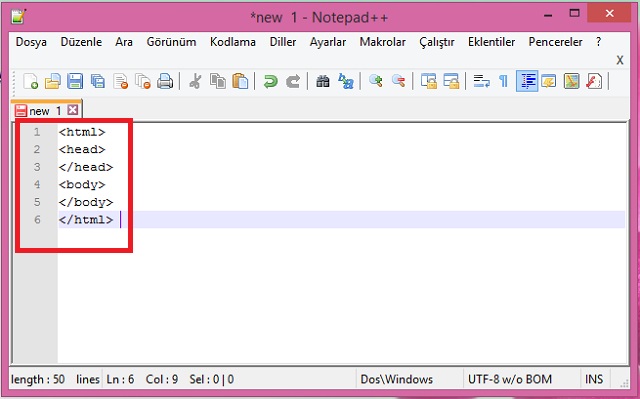This screenshot has height=399, width=640.
Task: Paste with the clipboard icon
Action: [x=240, y=81]
